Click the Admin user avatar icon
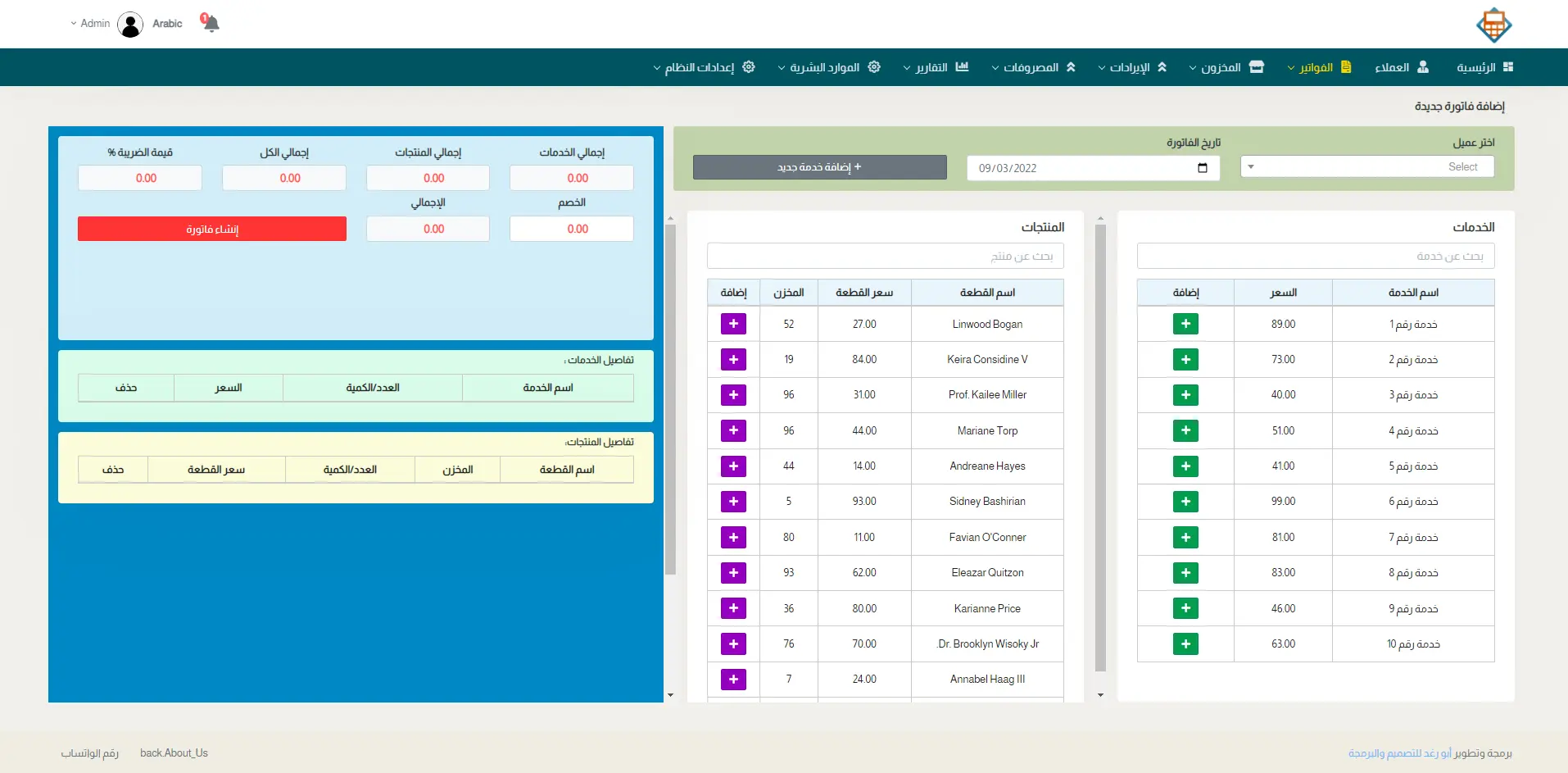Viewport: 1568px width, 773px height. (x=130, y=24)
